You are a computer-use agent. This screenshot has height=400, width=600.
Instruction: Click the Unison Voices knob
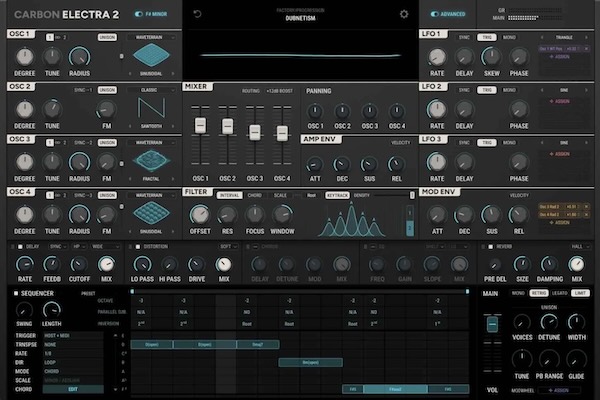click(522, 323)
